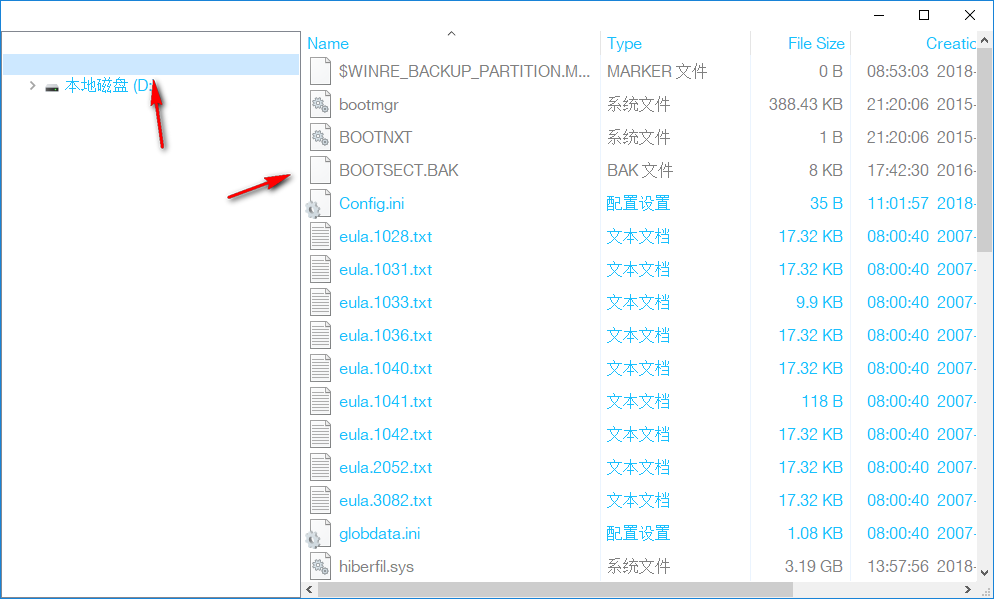Select the document icon for BOOTSECT.BAK

(x=319, y=169)
